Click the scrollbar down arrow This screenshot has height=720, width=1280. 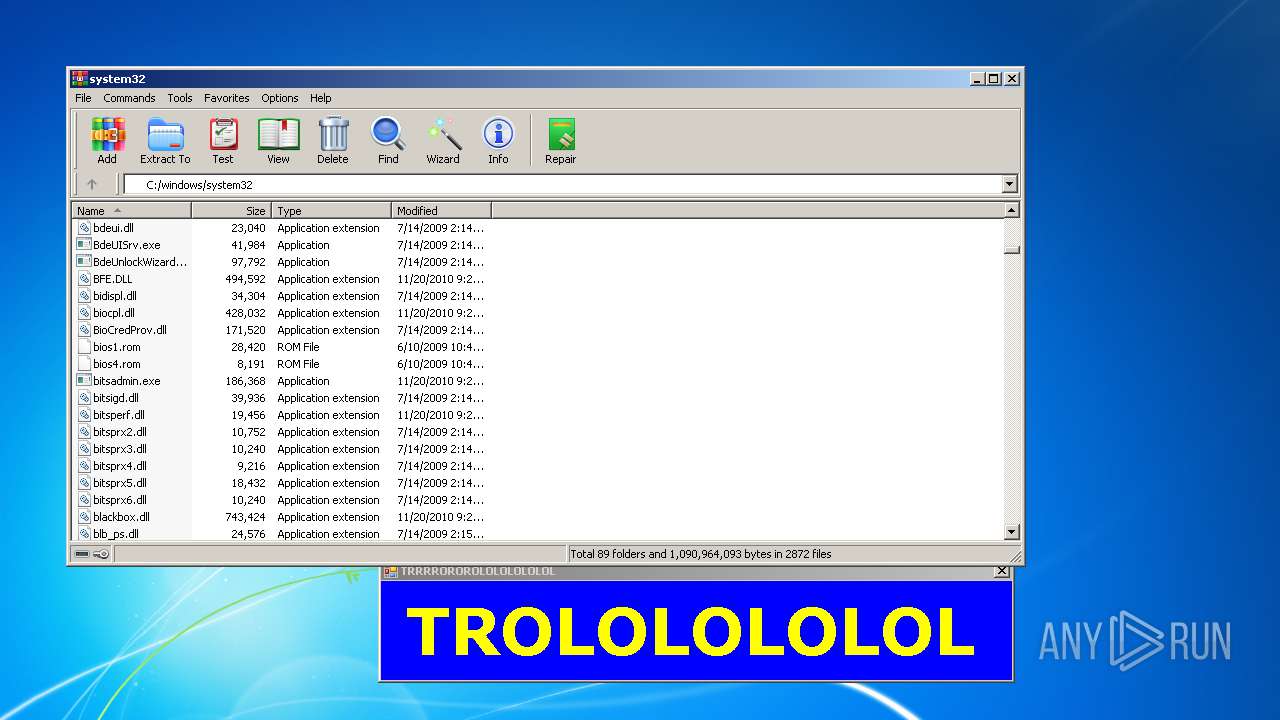pyautogui.click(x=1011, y=533)
